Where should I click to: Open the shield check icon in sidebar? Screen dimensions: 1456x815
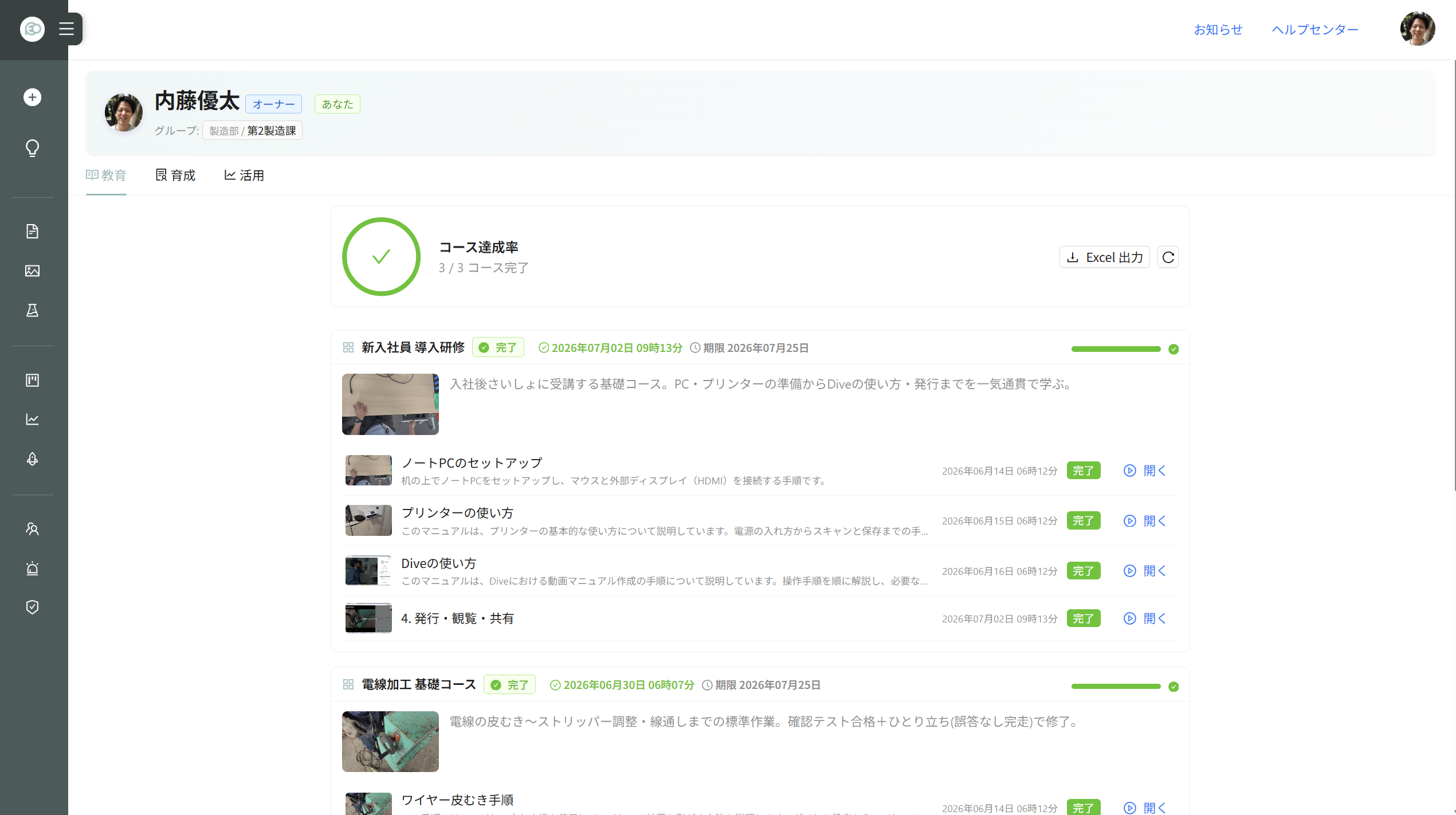[32, 607]
